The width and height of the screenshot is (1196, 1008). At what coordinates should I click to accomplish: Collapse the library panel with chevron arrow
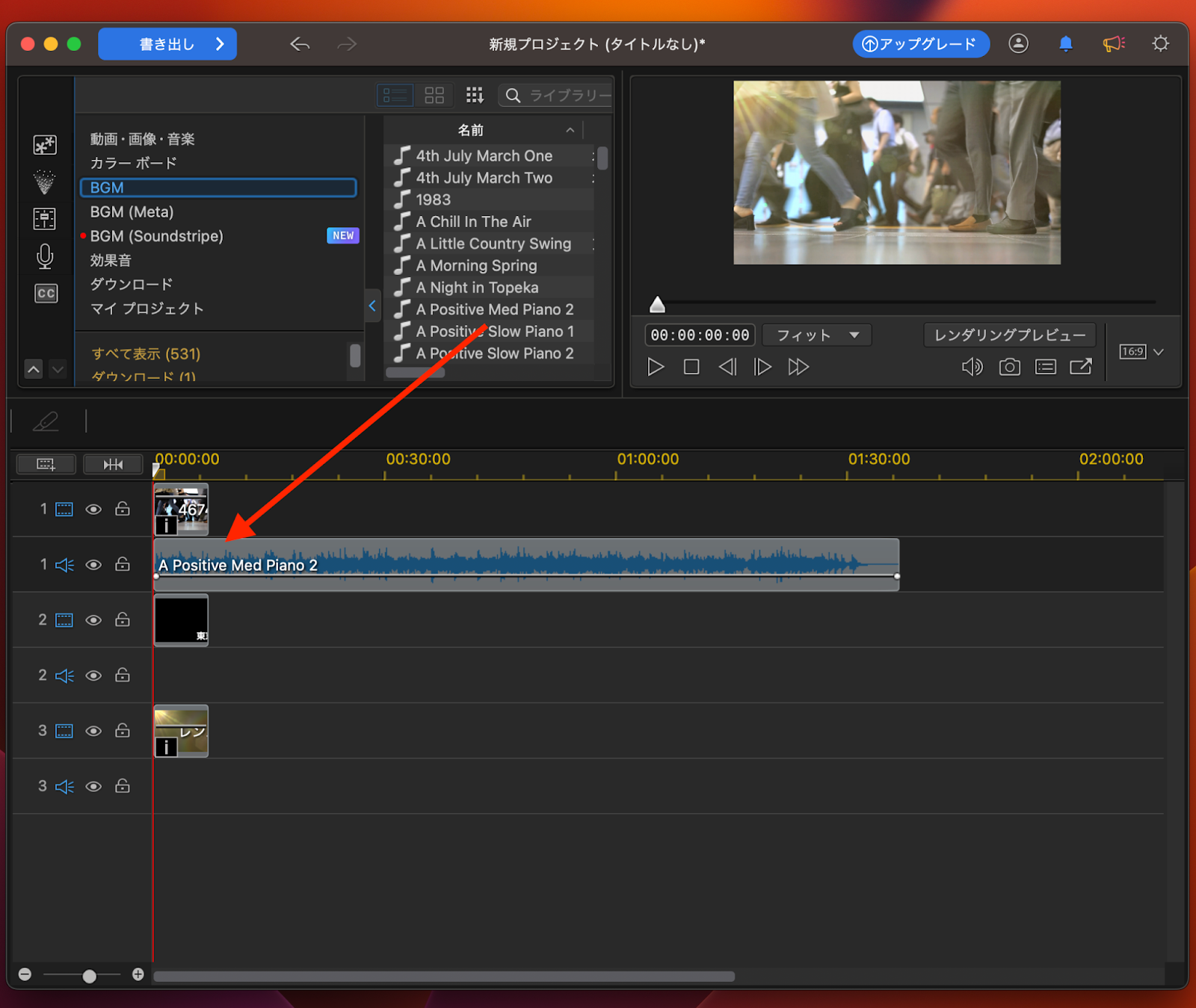tap(372, 306)
